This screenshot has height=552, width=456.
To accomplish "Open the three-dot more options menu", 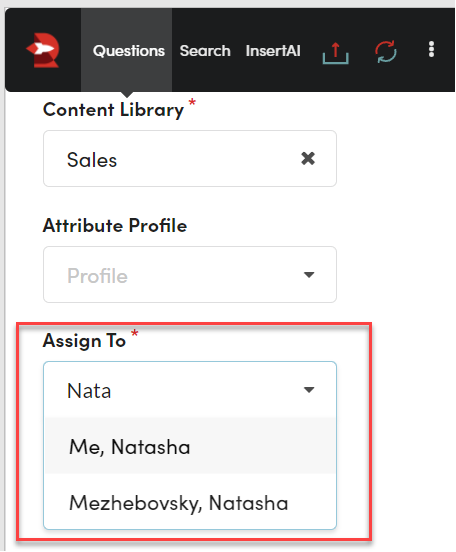I will pos(431,49).
